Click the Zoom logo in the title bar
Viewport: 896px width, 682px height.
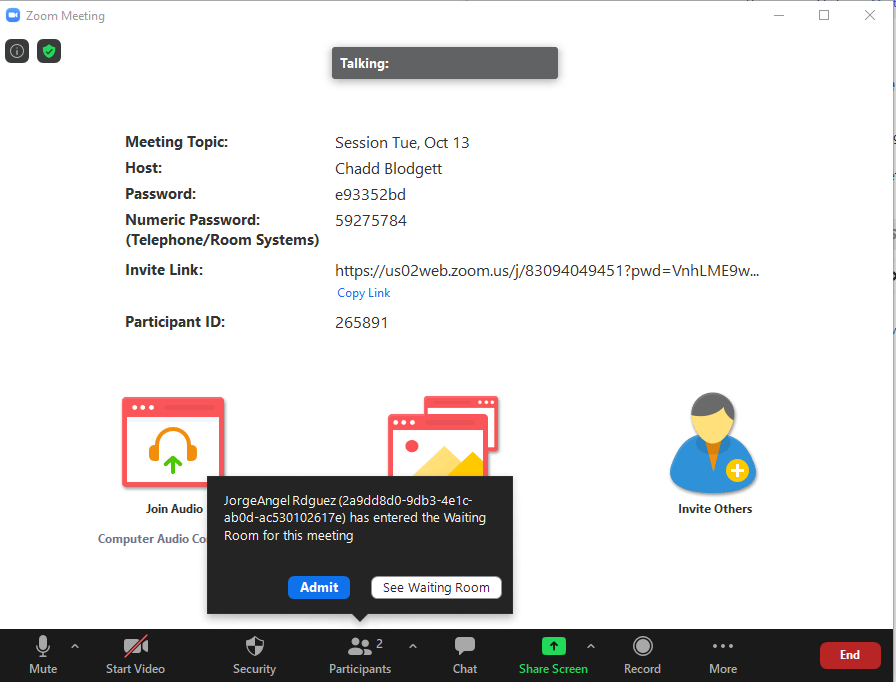coord(13,15)
